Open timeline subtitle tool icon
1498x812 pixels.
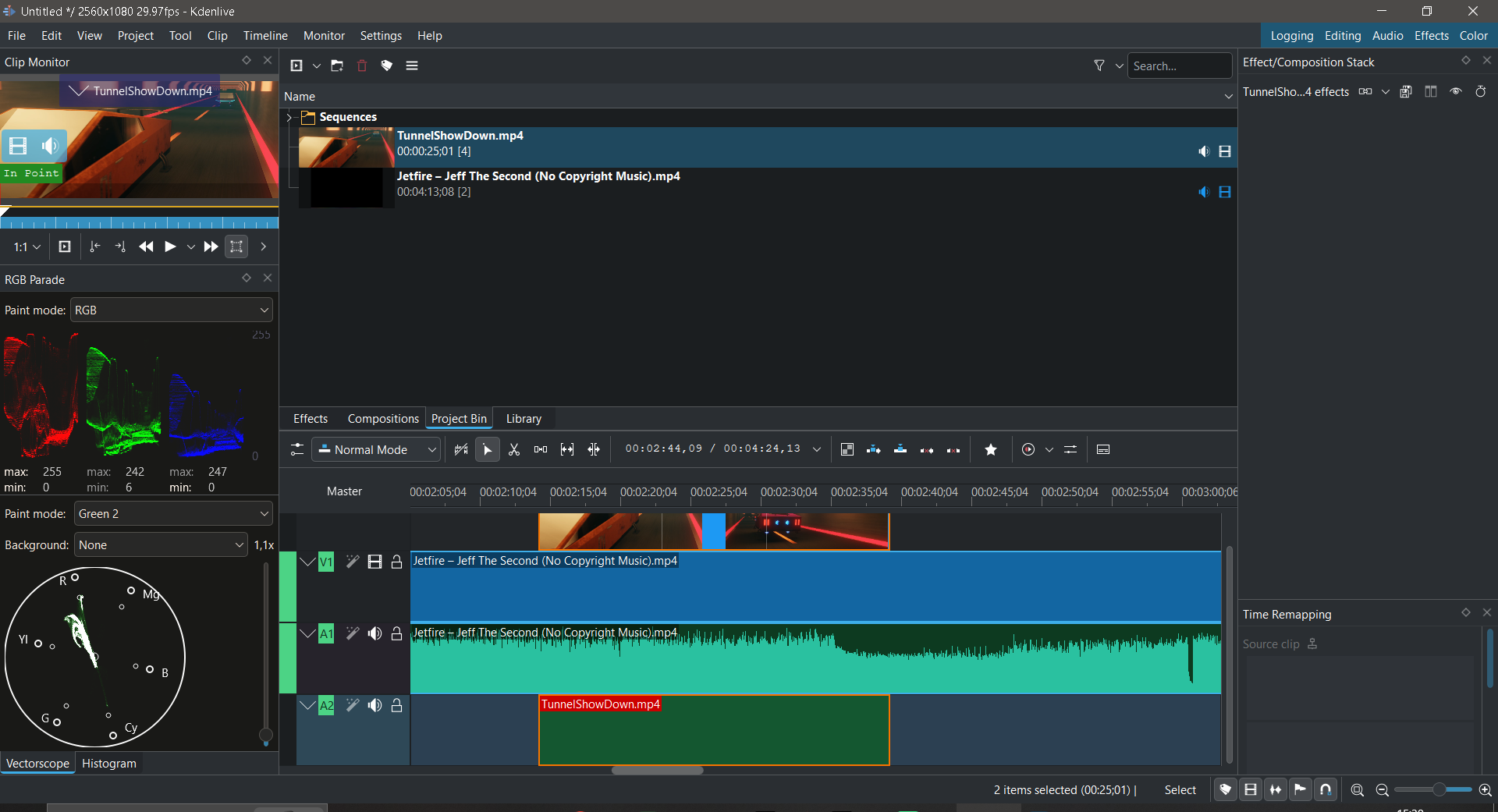pos(1103,449)
